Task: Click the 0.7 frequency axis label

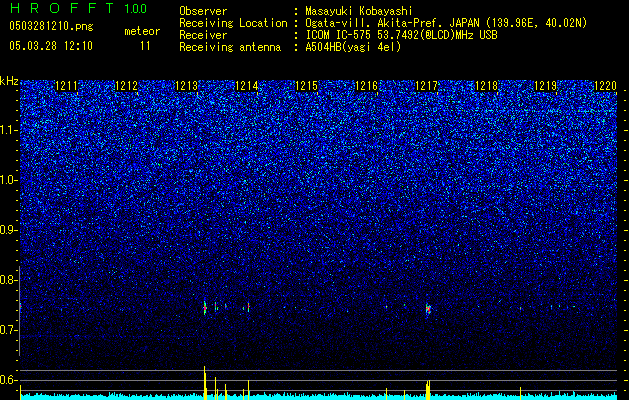Action: [8, 330]
